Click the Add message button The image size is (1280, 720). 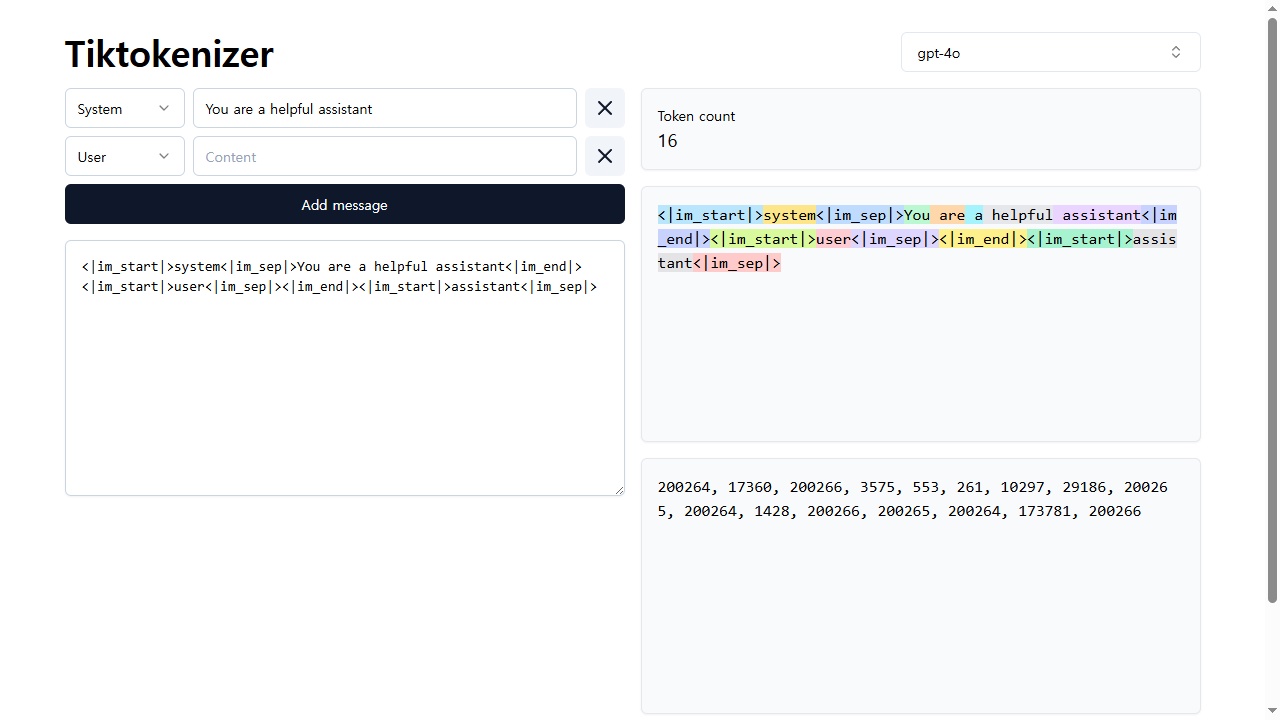click(x=345, y=204)
